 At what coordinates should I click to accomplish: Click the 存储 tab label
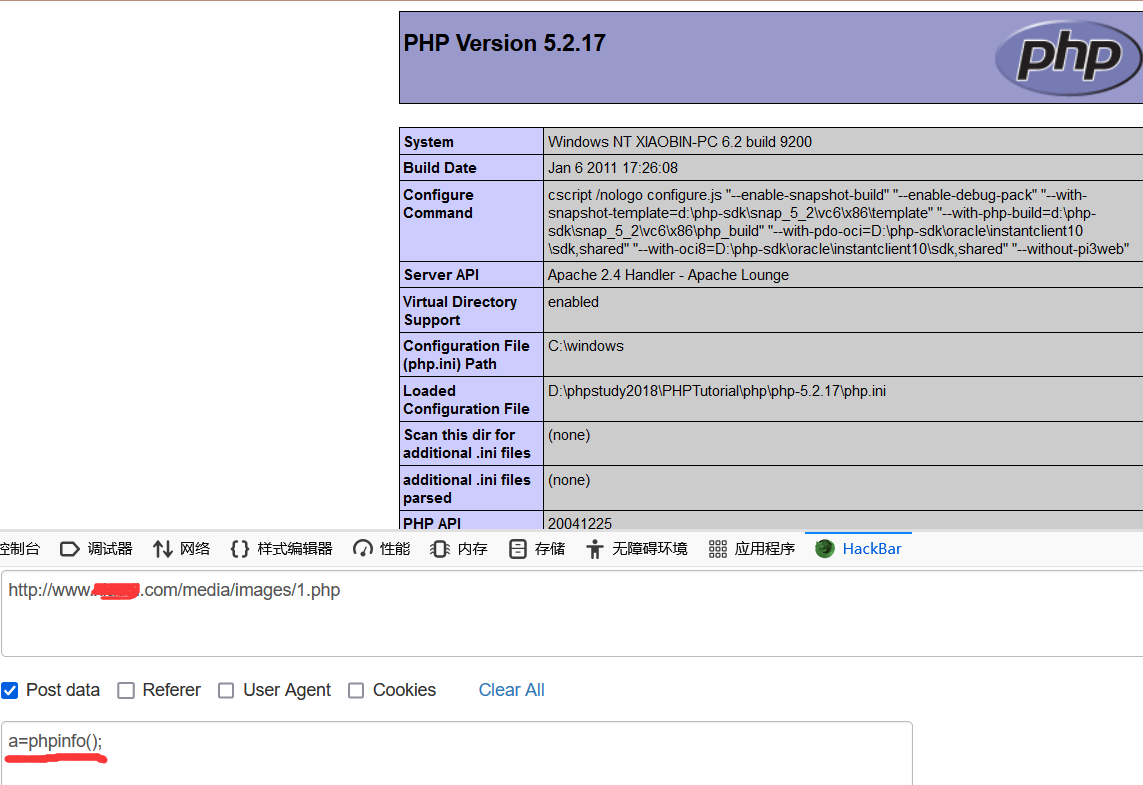(550, 549)
